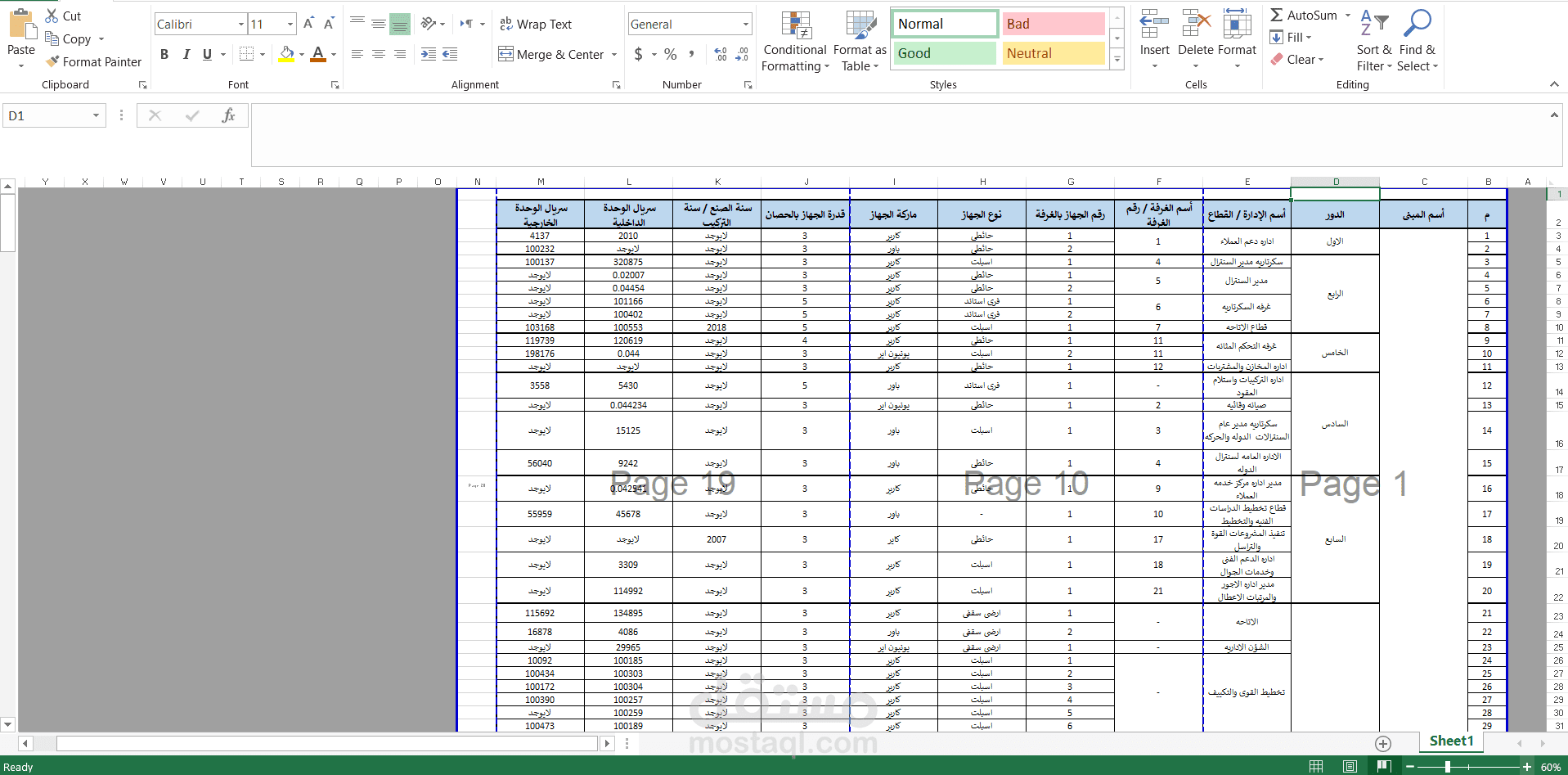Toggle Bold formatting
The image size is (1568, 775).
click(164, 54)
